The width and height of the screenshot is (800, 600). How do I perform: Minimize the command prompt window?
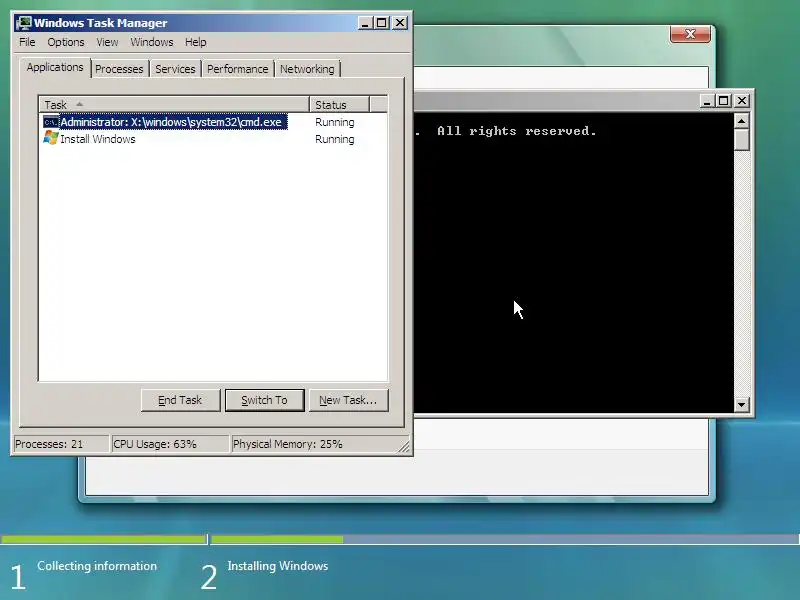707,101
